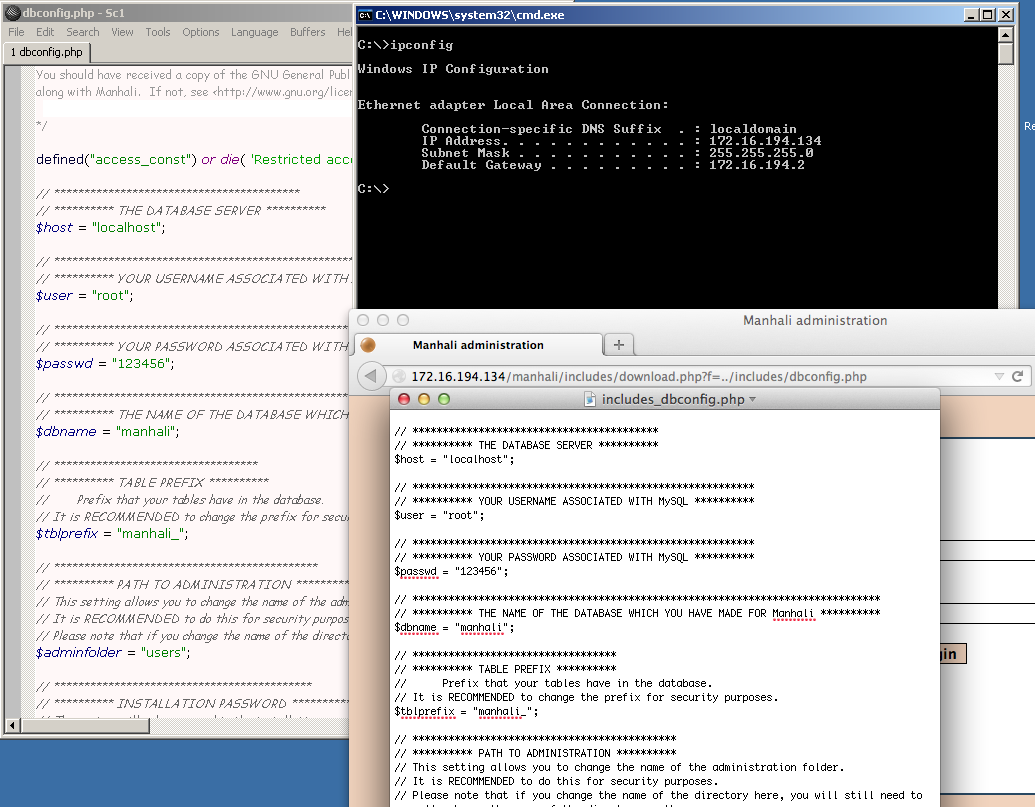Click the Subnet Mask 255.255.255.0 value
The width and height of the screenshot is (1035, 807).
[x=761, y=152]
